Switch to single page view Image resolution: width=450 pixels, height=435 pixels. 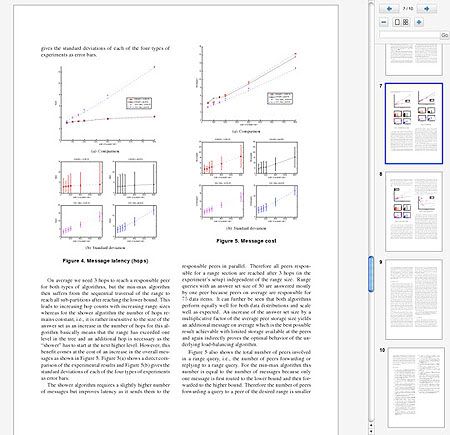click(397, 22)
